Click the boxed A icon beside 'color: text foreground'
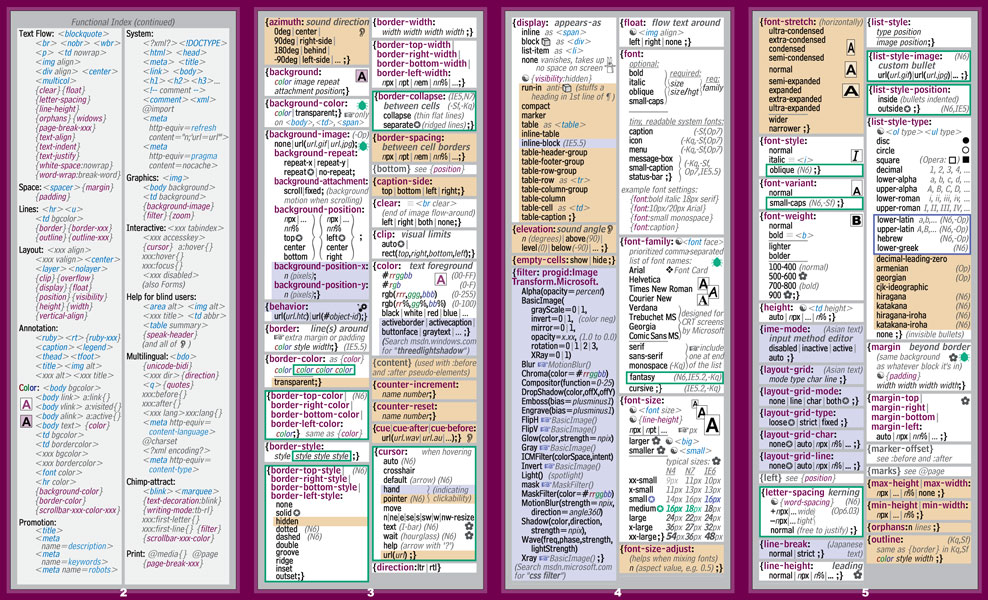988x600 pixels. pos(440,280)
